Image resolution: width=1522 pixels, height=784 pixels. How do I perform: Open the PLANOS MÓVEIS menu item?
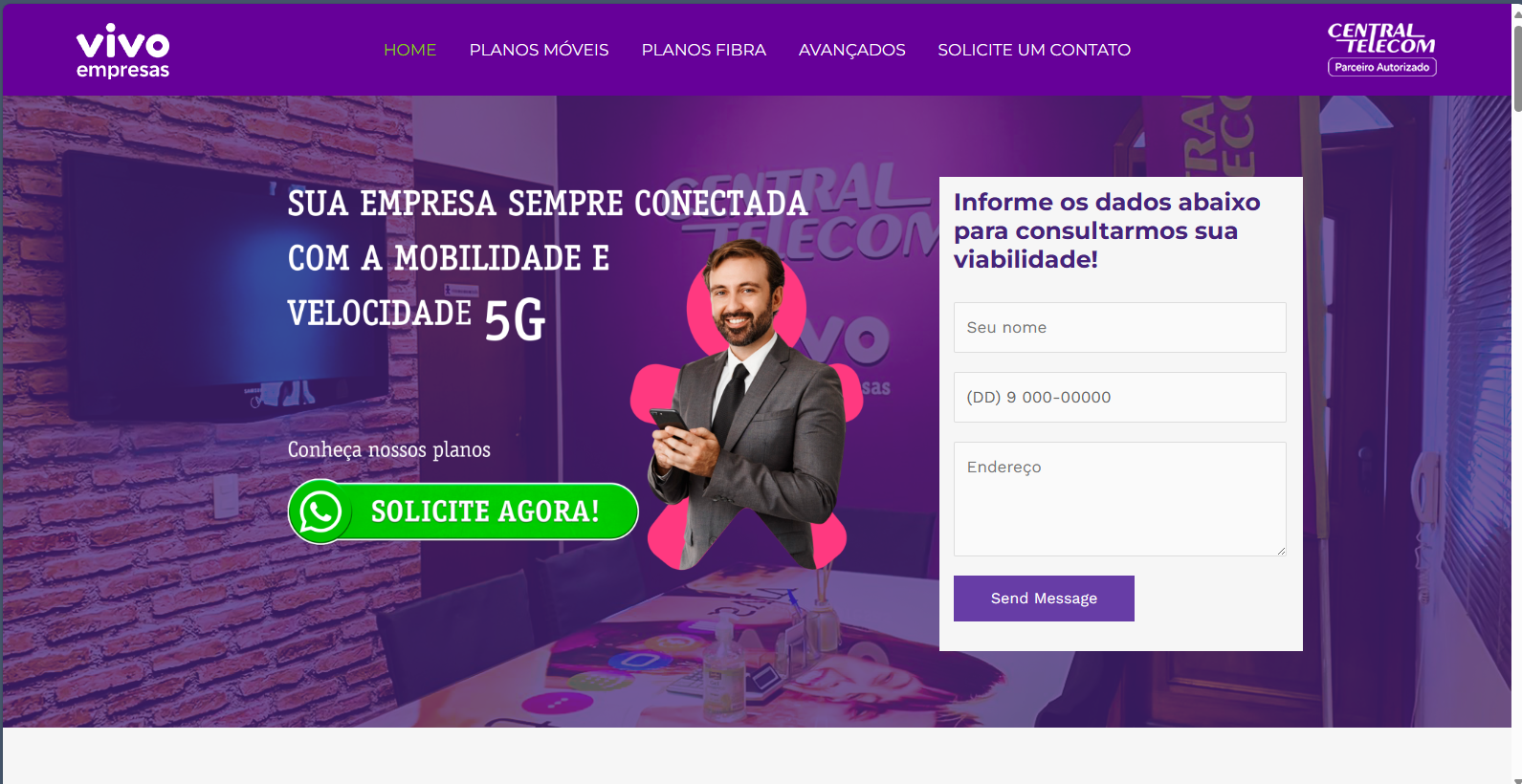click(539, 50)
